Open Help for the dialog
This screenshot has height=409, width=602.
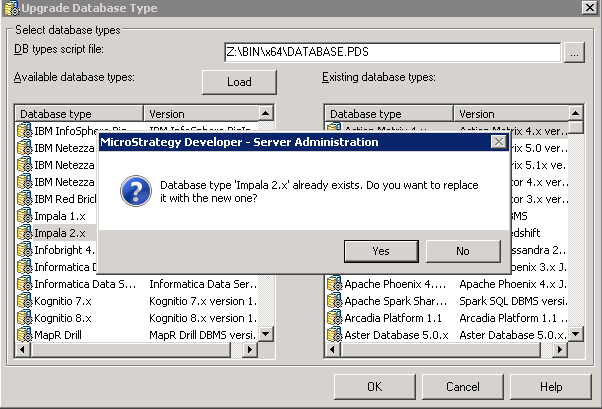coord(551,386)
